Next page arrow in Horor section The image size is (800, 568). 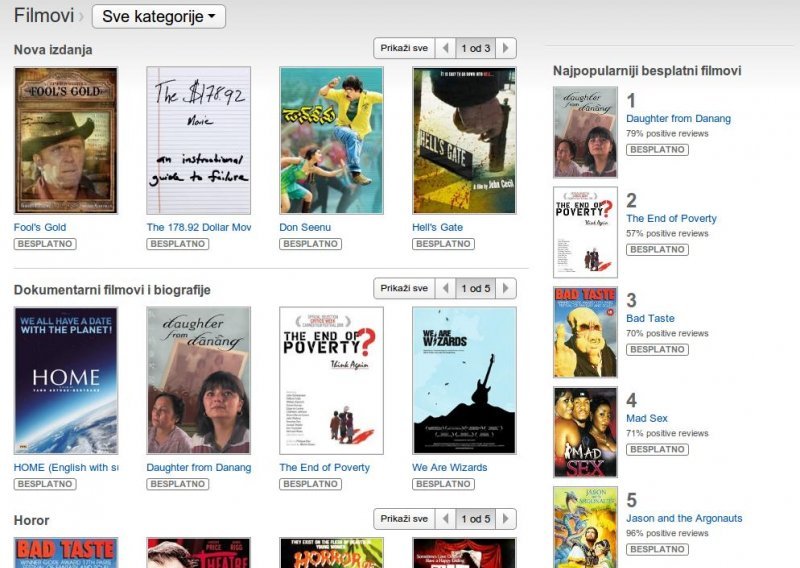[x=506, y=518]
